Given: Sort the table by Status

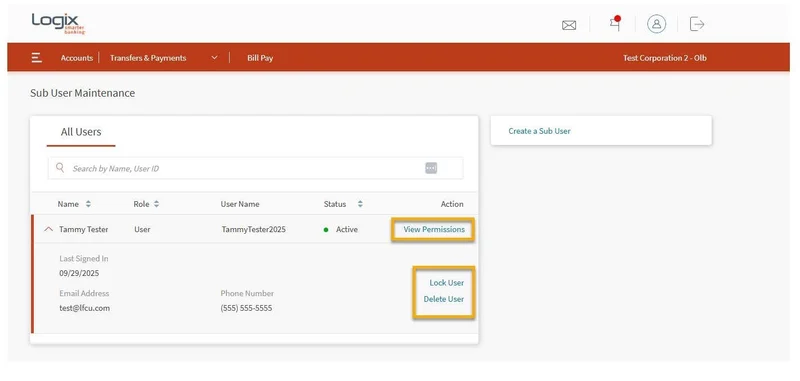Looking at the screenshot, I should (x=360, y=204).
